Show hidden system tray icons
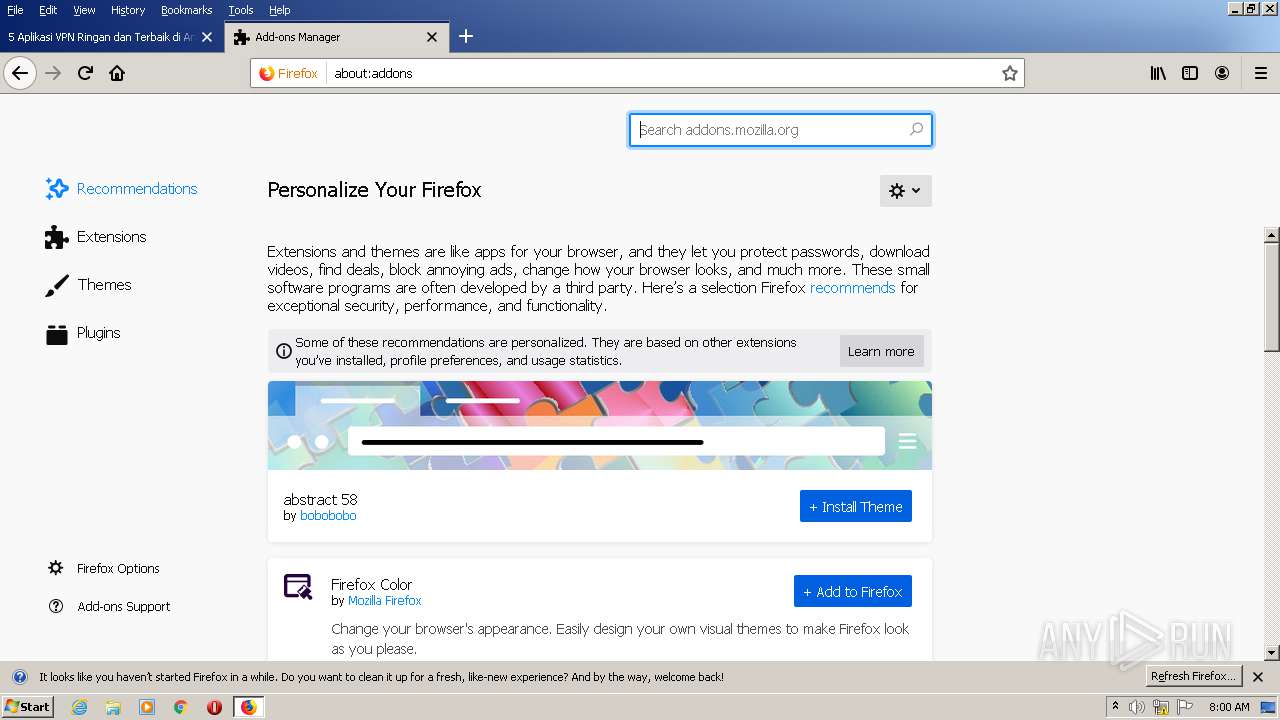The height and width of the screenshot is (720, 1280). pyautogui.click(x=1115, y=707)
